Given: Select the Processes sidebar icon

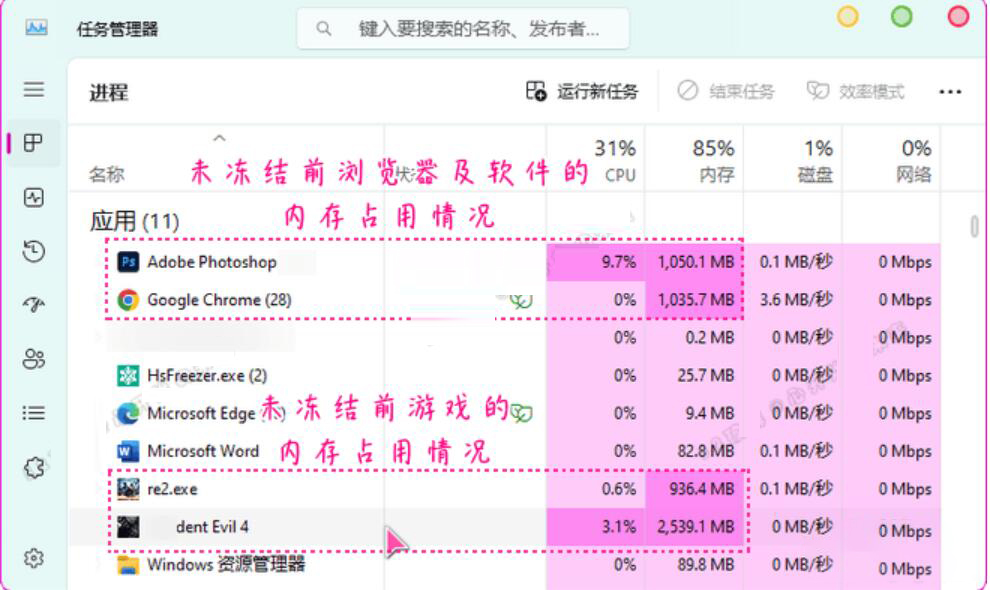Looking at the screenshot, I should coord(34,143).
